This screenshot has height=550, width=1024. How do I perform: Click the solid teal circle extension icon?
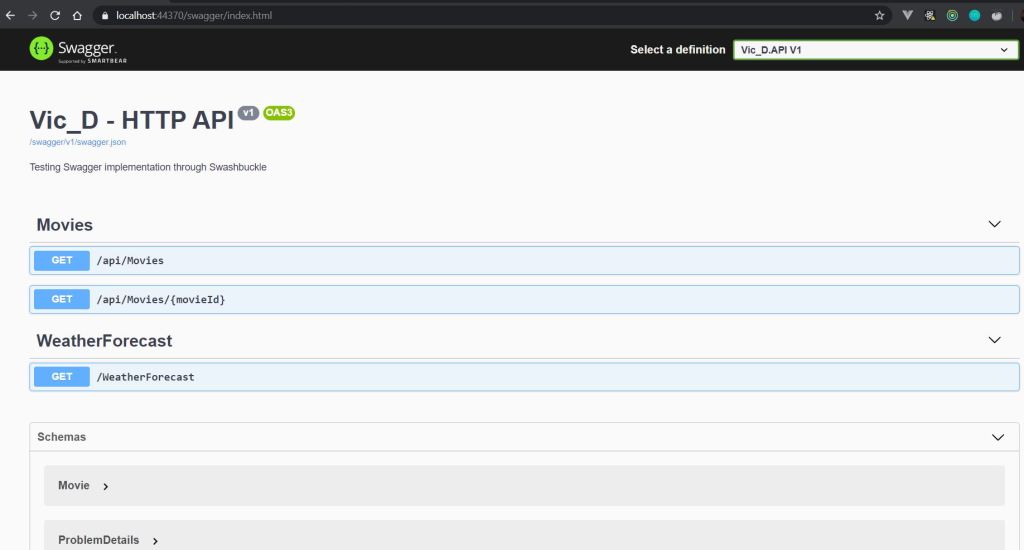tap(974, 16)
